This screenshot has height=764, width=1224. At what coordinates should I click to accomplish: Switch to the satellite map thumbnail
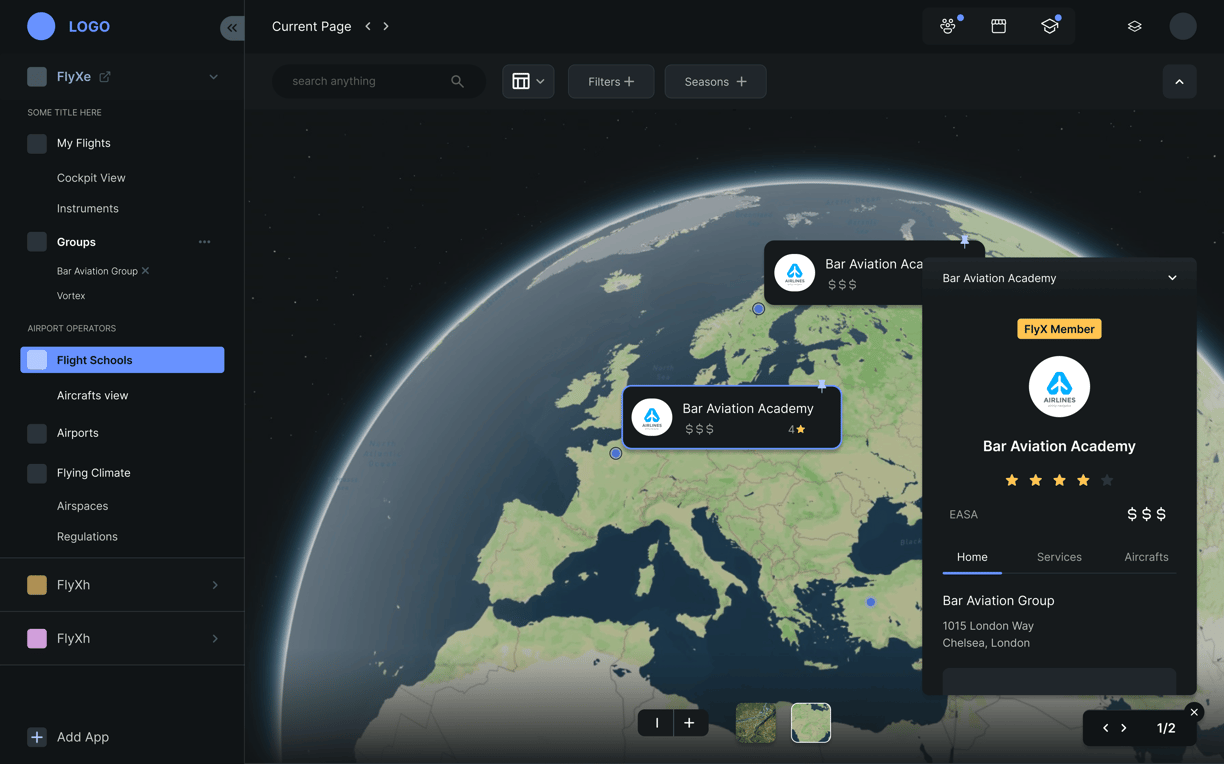tap(755, 723)
